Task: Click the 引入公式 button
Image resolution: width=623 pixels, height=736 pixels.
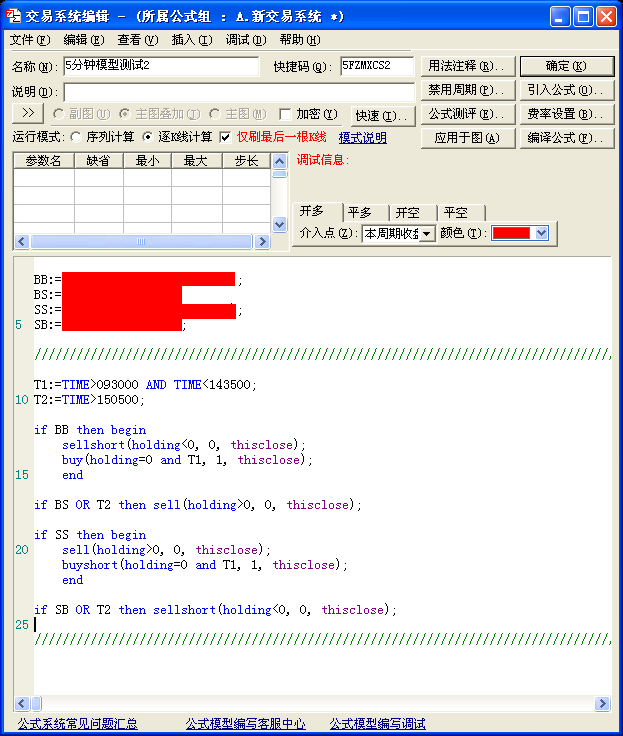Action: pos(567,90)
